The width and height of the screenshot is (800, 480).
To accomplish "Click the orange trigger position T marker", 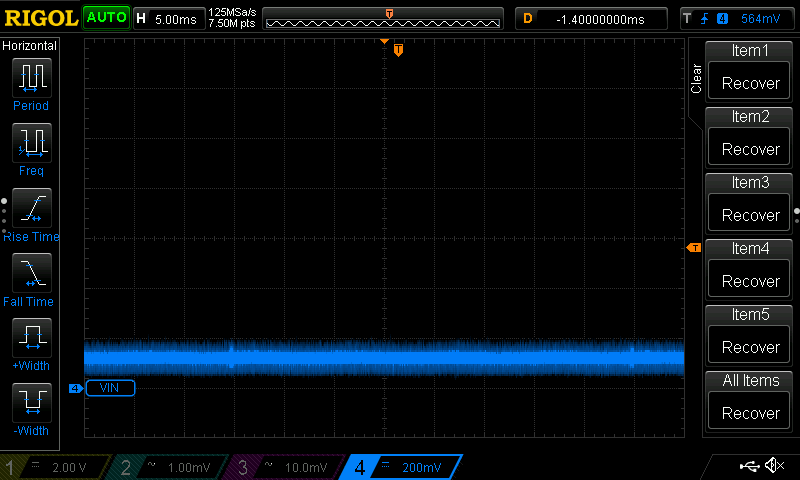I will [398, 50].
